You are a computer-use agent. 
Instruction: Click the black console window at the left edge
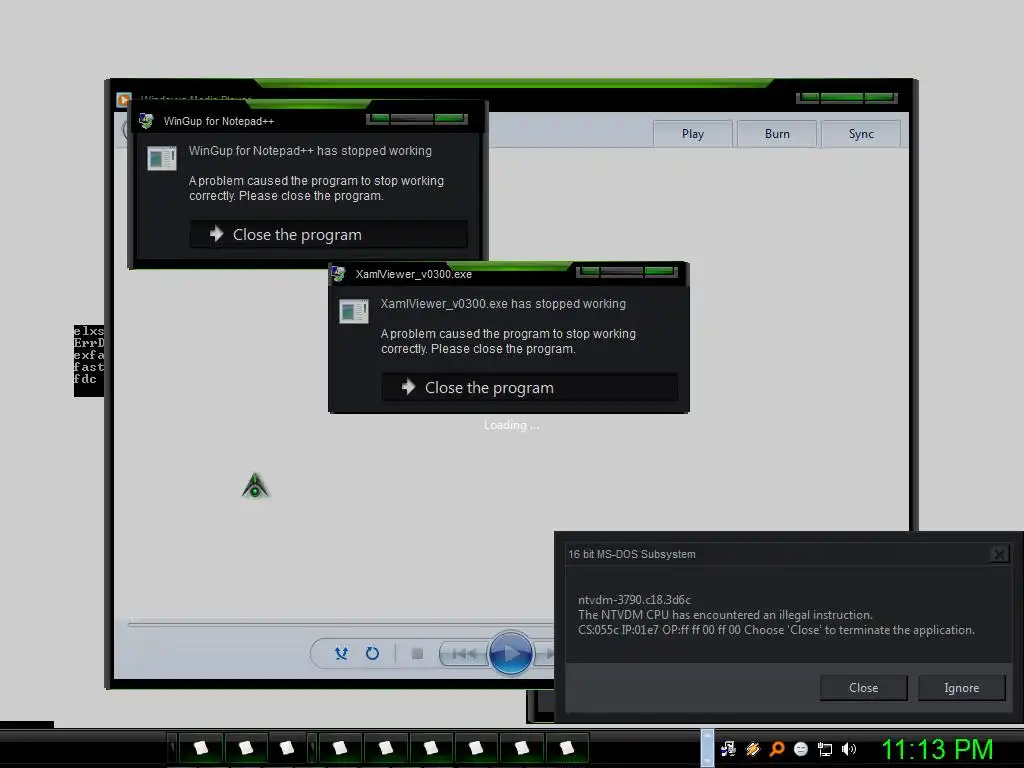[88, 360]
